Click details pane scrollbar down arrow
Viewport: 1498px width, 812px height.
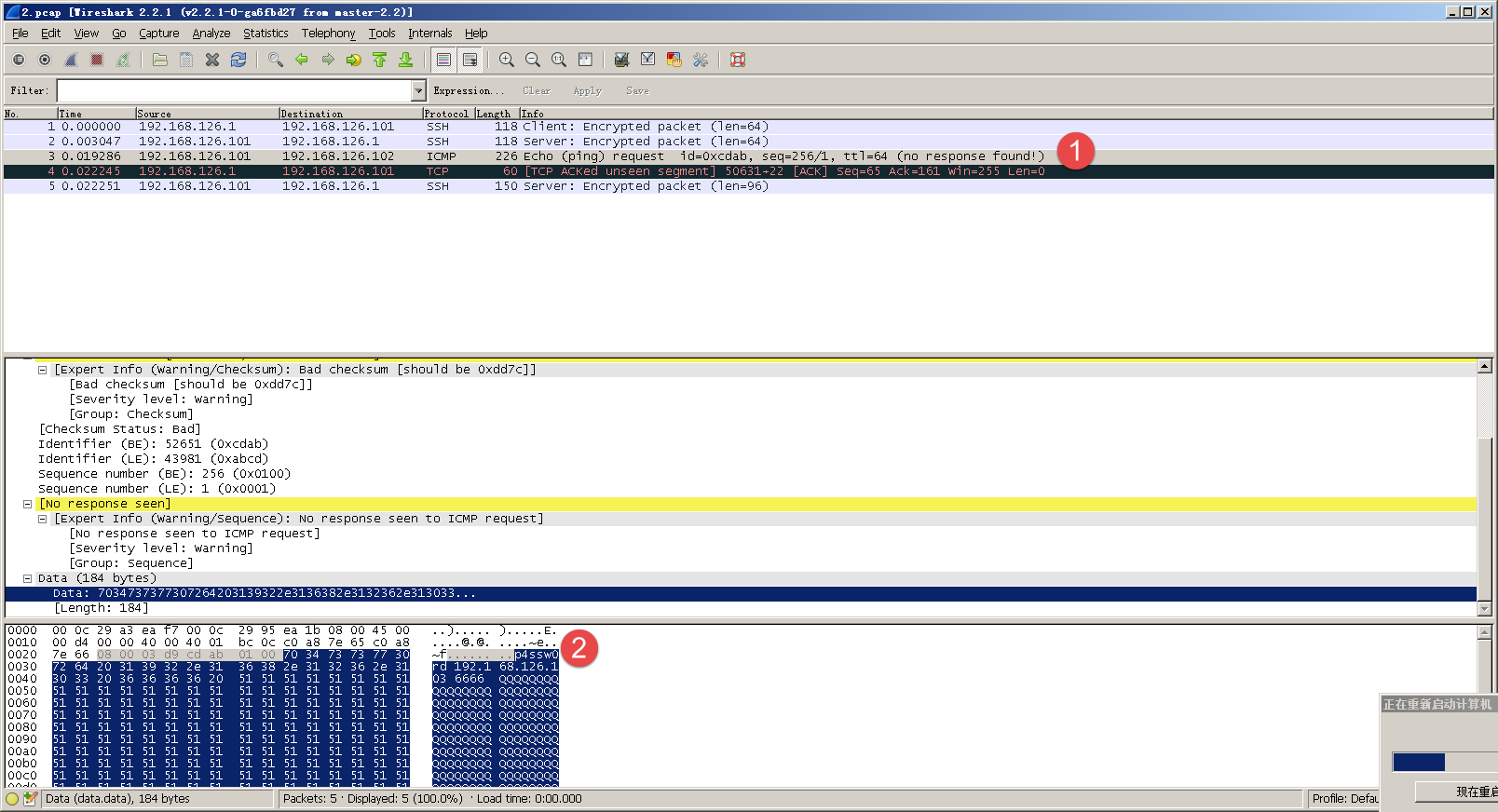(1485, 609)
